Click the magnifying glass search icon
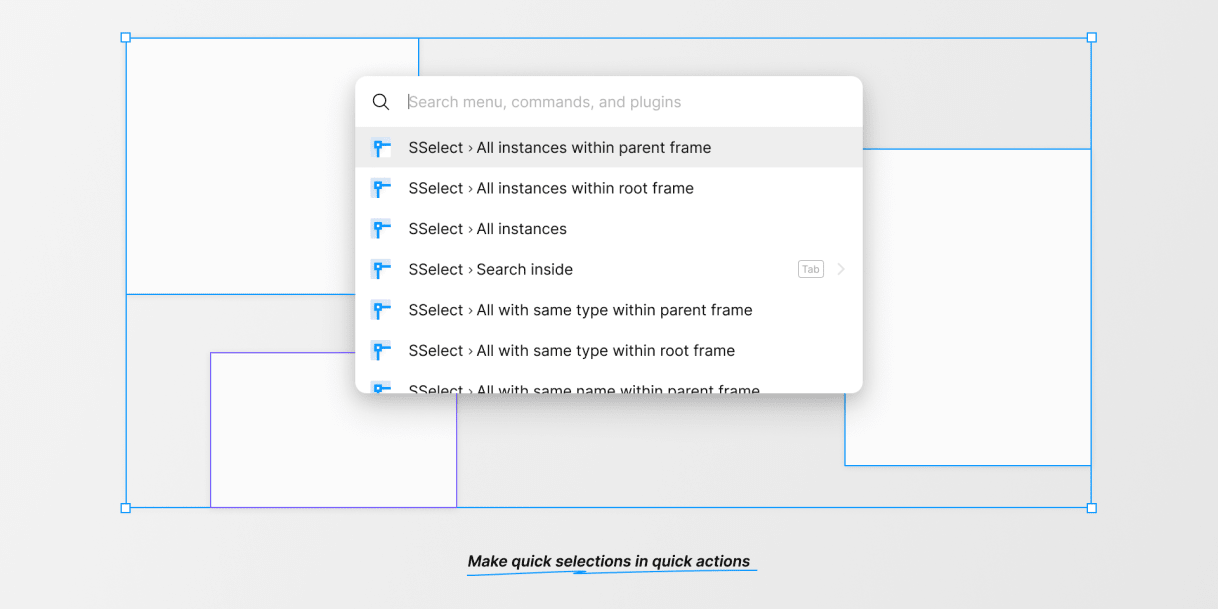1218x609 pixels. (x=381, y=102)
